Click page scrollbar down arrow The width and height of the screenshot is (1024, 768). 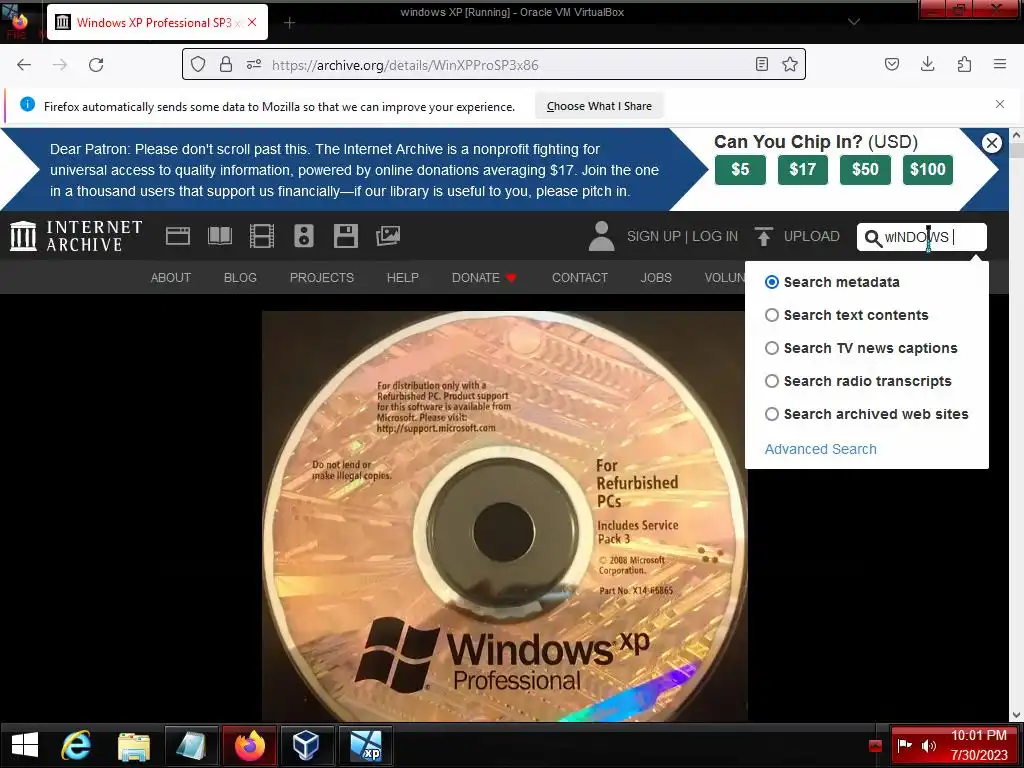click(x=1016, y=714)
